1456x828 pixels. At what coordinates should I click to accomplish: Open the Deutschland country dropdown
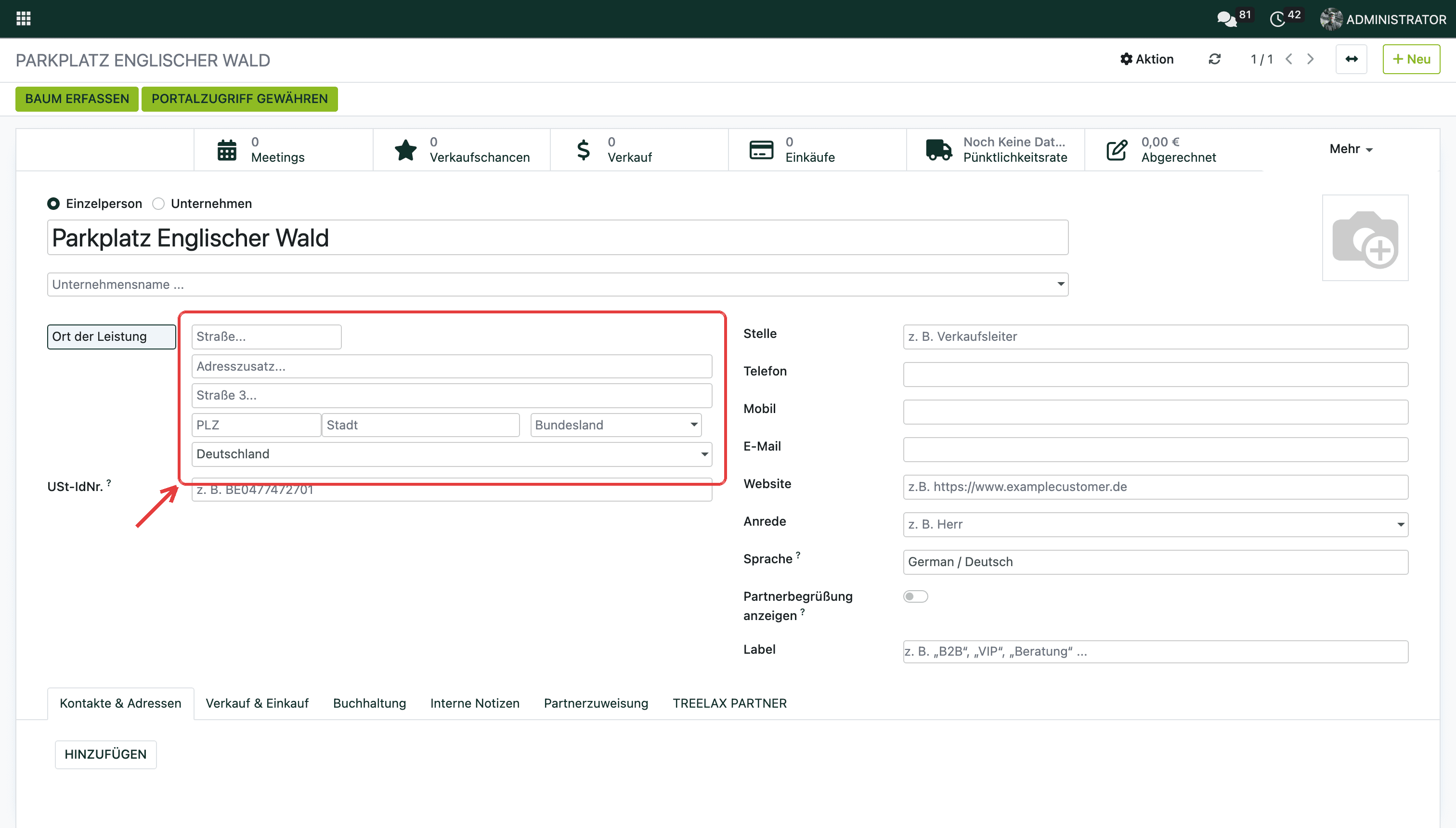point(452,454)
